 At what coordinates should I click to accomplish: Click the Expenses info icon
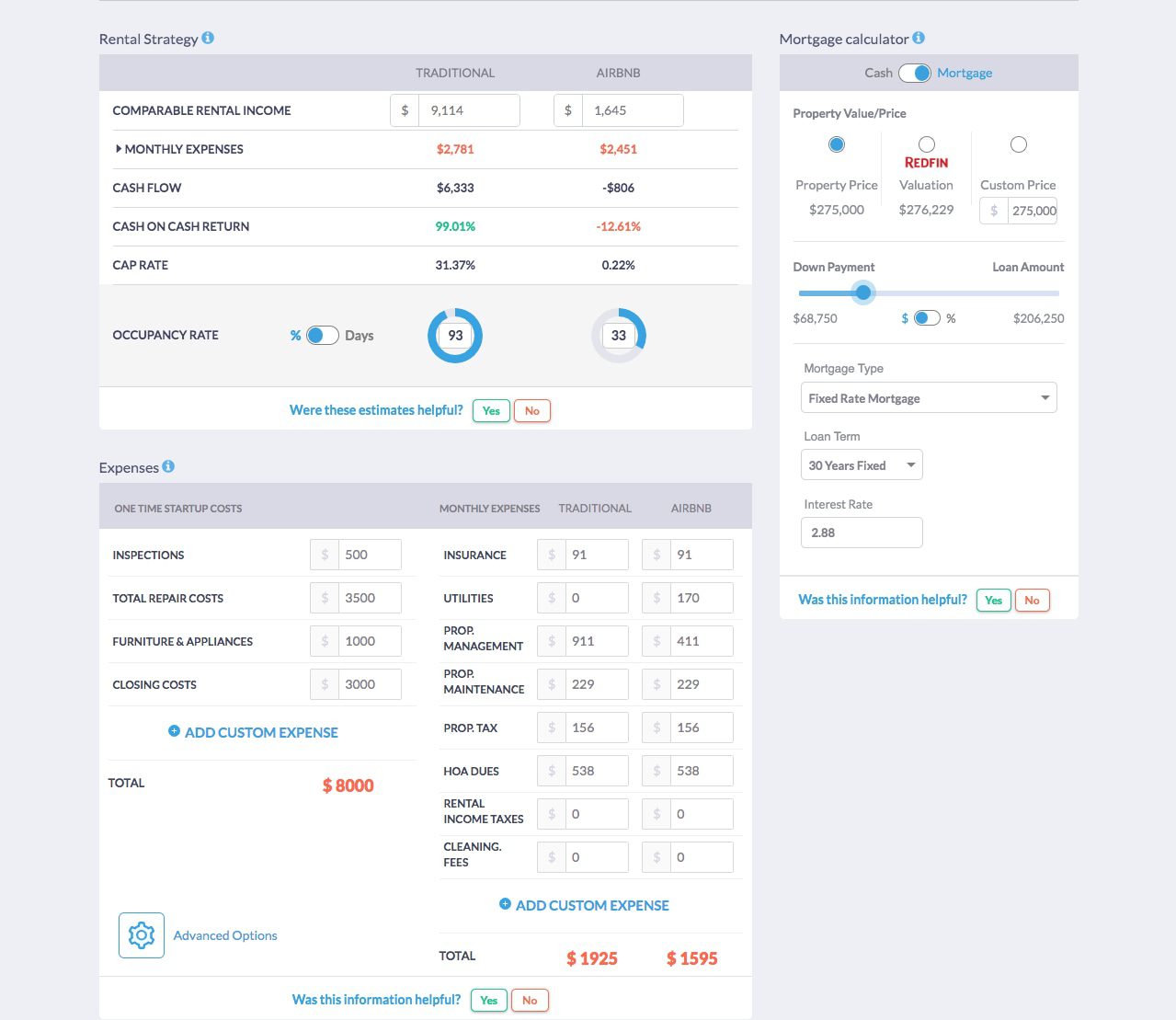pyautogui.click(x=167, y=465)
